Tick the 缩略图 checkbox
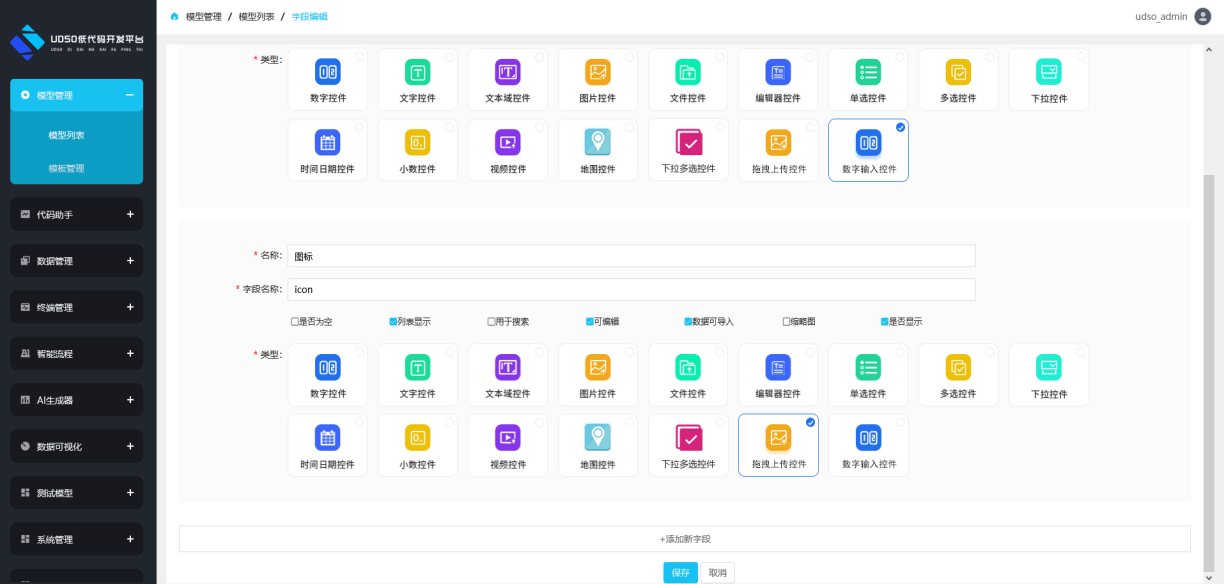The height and width of the screenshot is (584, 1224). point(787,322)
